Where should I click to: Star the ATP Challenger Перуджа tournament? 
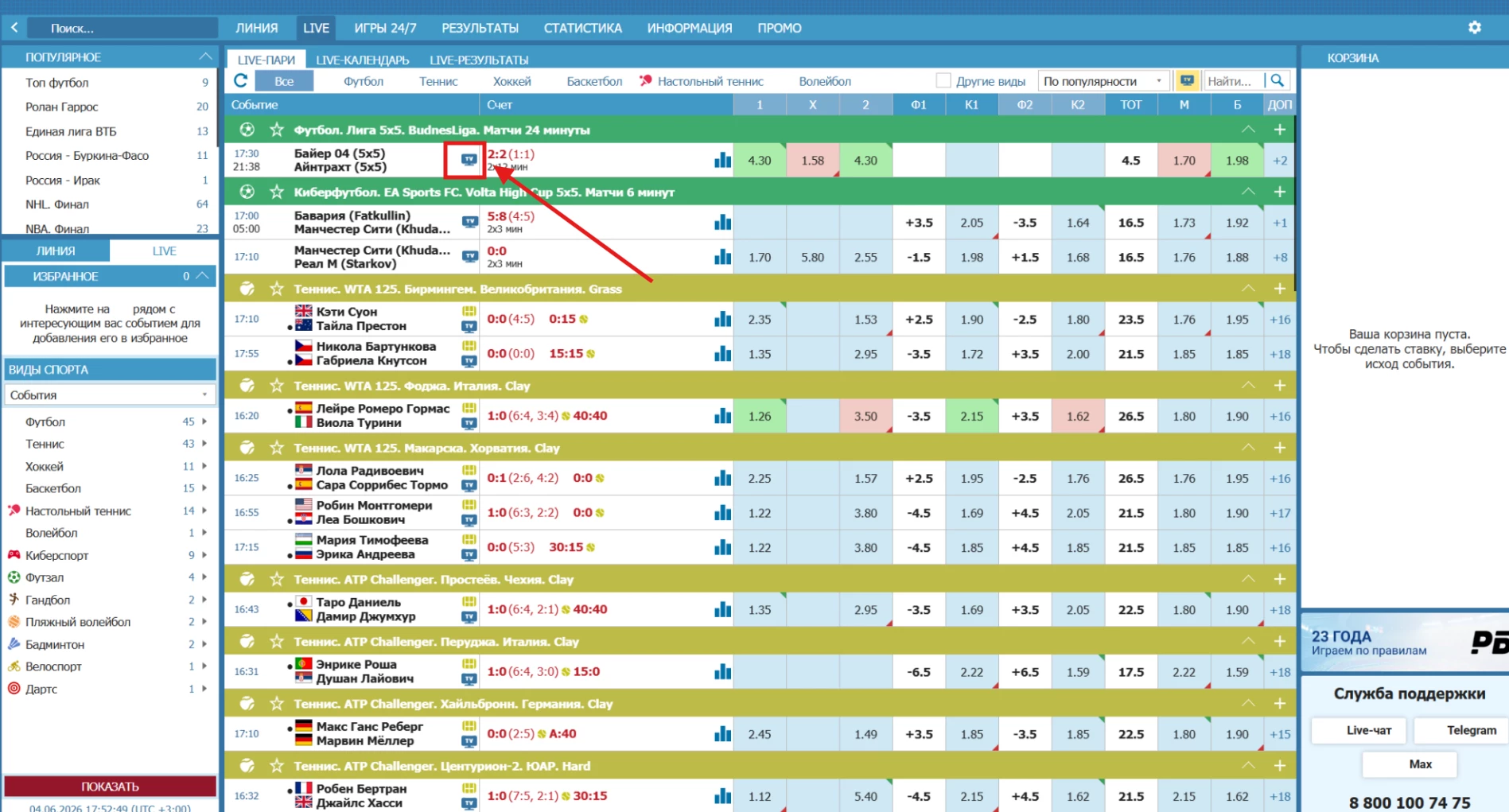coord(276,641)
